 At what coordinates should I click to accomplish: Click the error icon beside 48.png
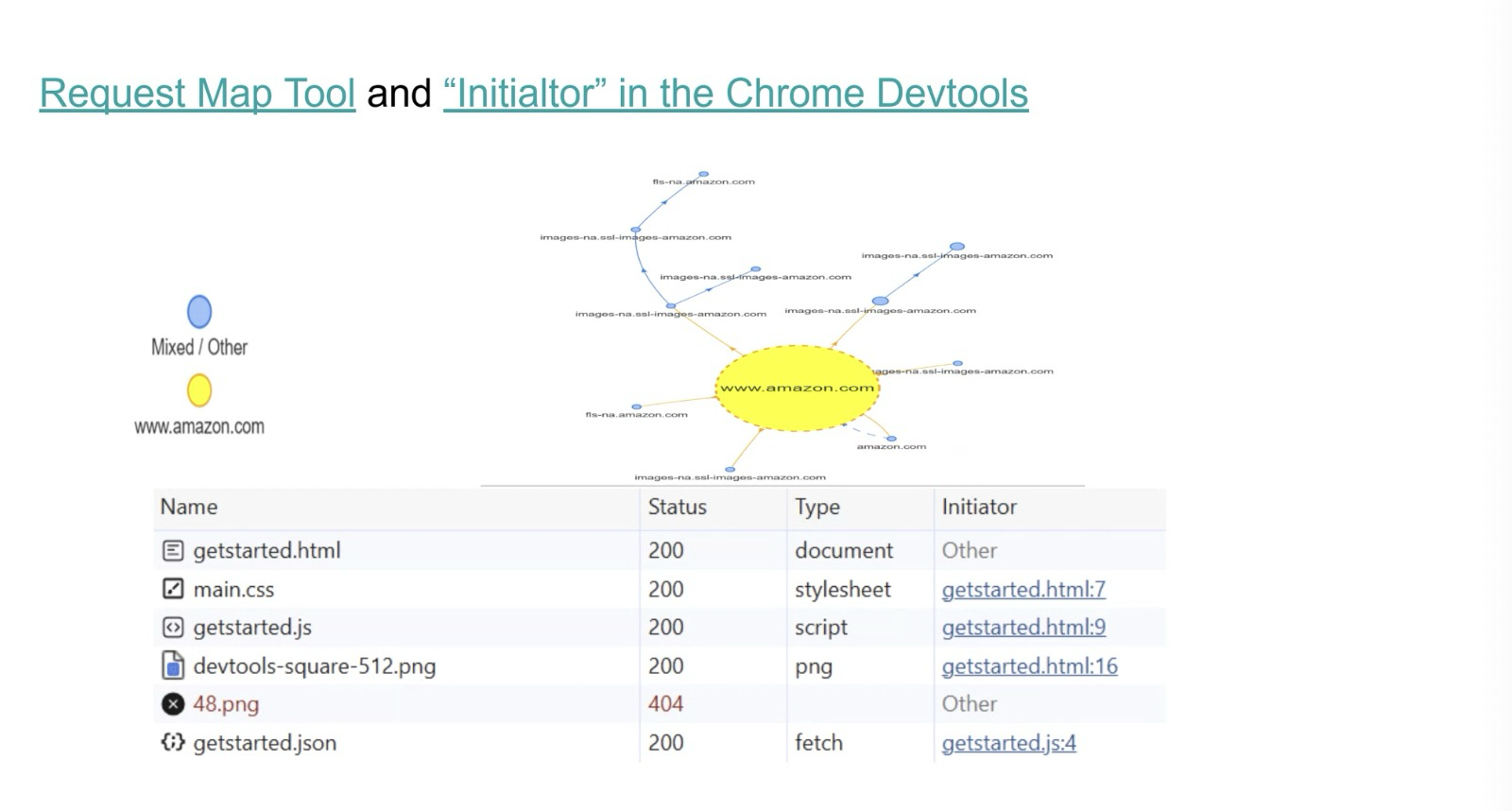pos(173,704)
